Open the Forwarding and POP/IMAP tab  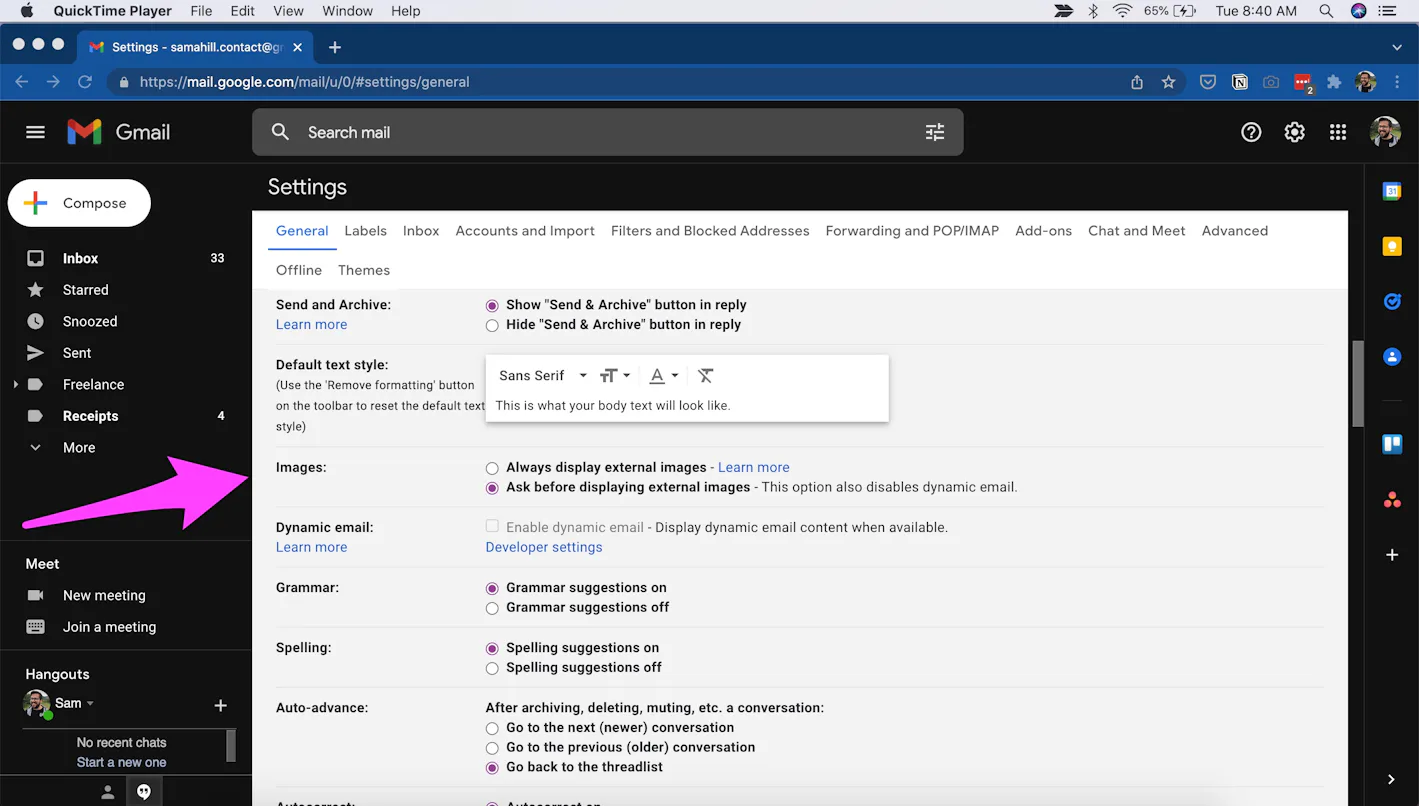tap(912, 231)
